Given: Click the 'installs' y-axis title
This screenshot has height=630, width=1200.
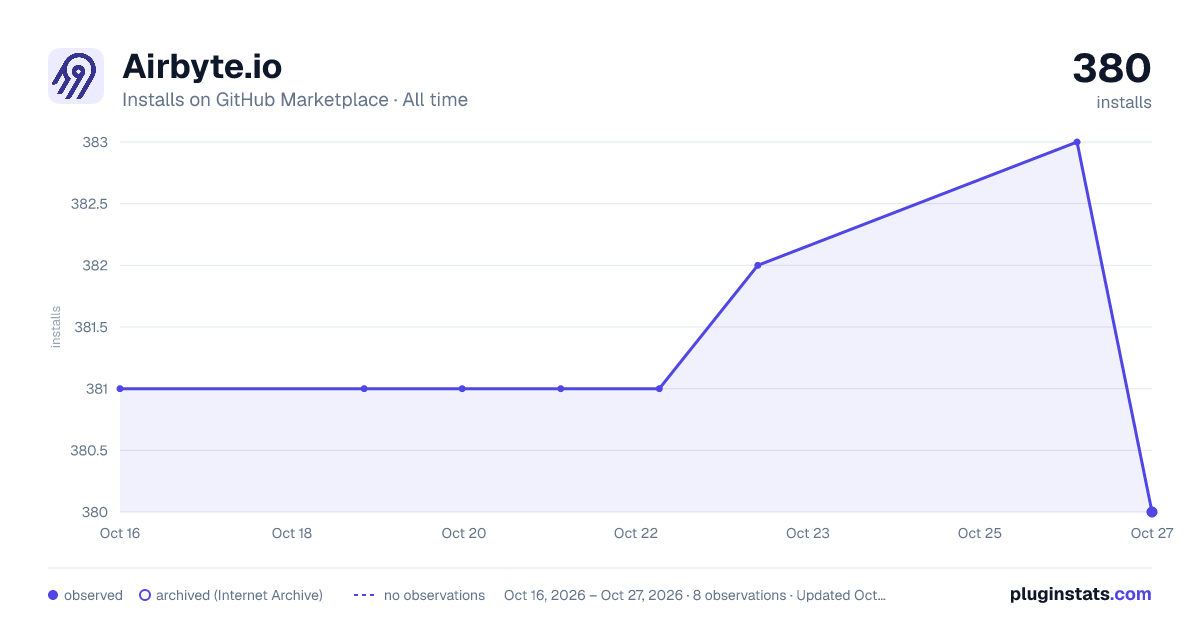Looking at the screenshot, I should click(x=56, y=327).
